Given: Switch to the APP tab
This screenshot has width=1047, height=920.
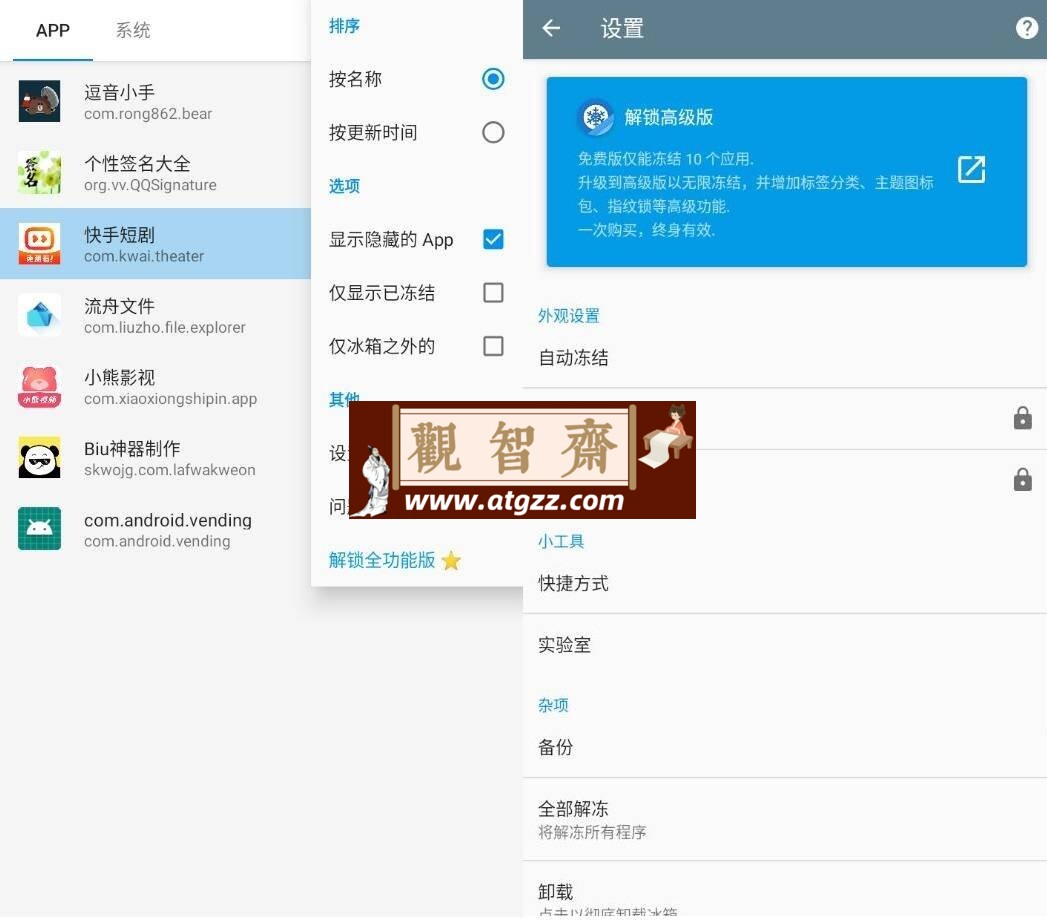Looking at the screenshot, I should 53,30.
